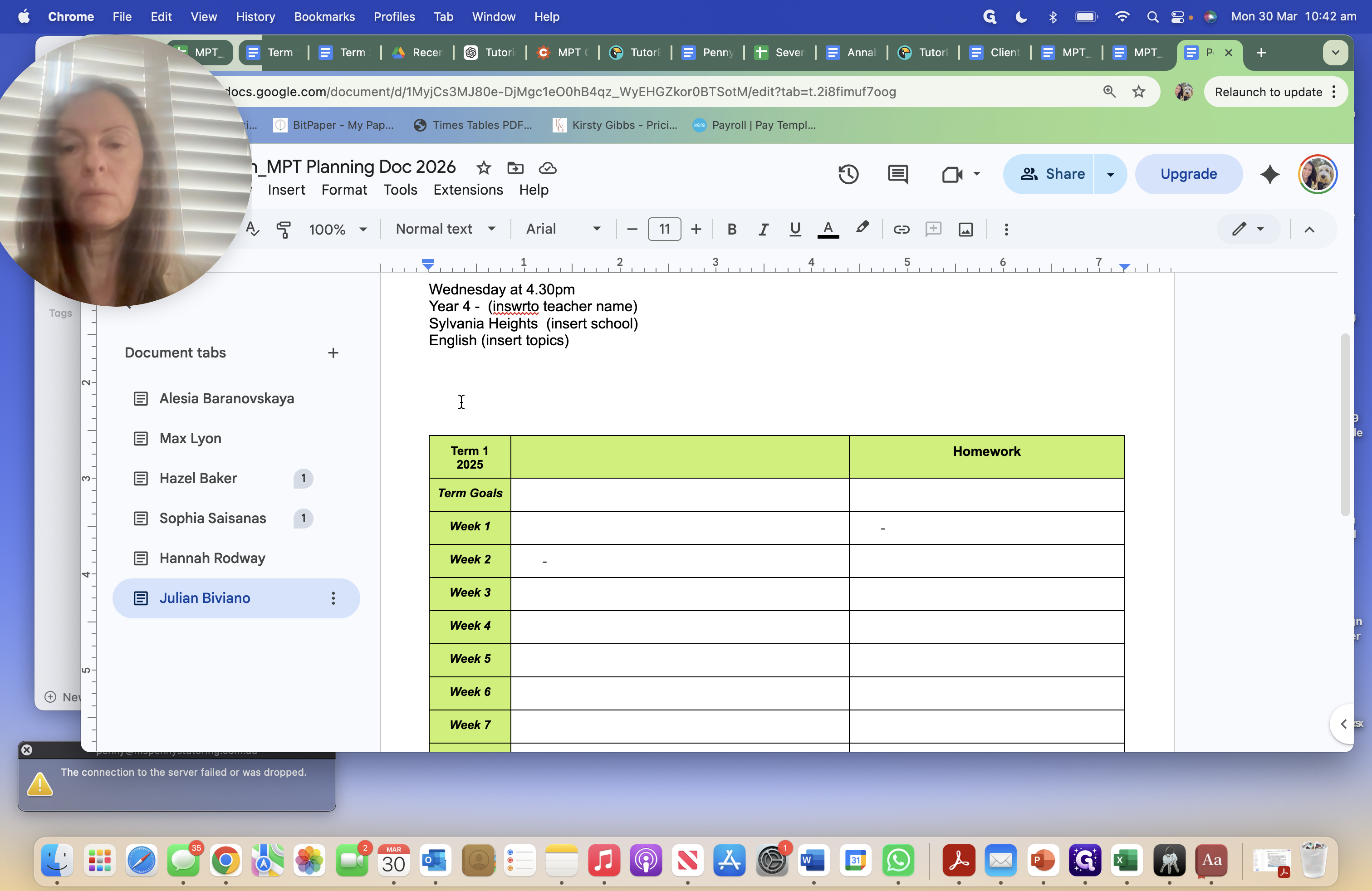The height and width of the screenshot is (891, 1372).
Task: Toggle italic formatting
Action: tap(763, 230)
